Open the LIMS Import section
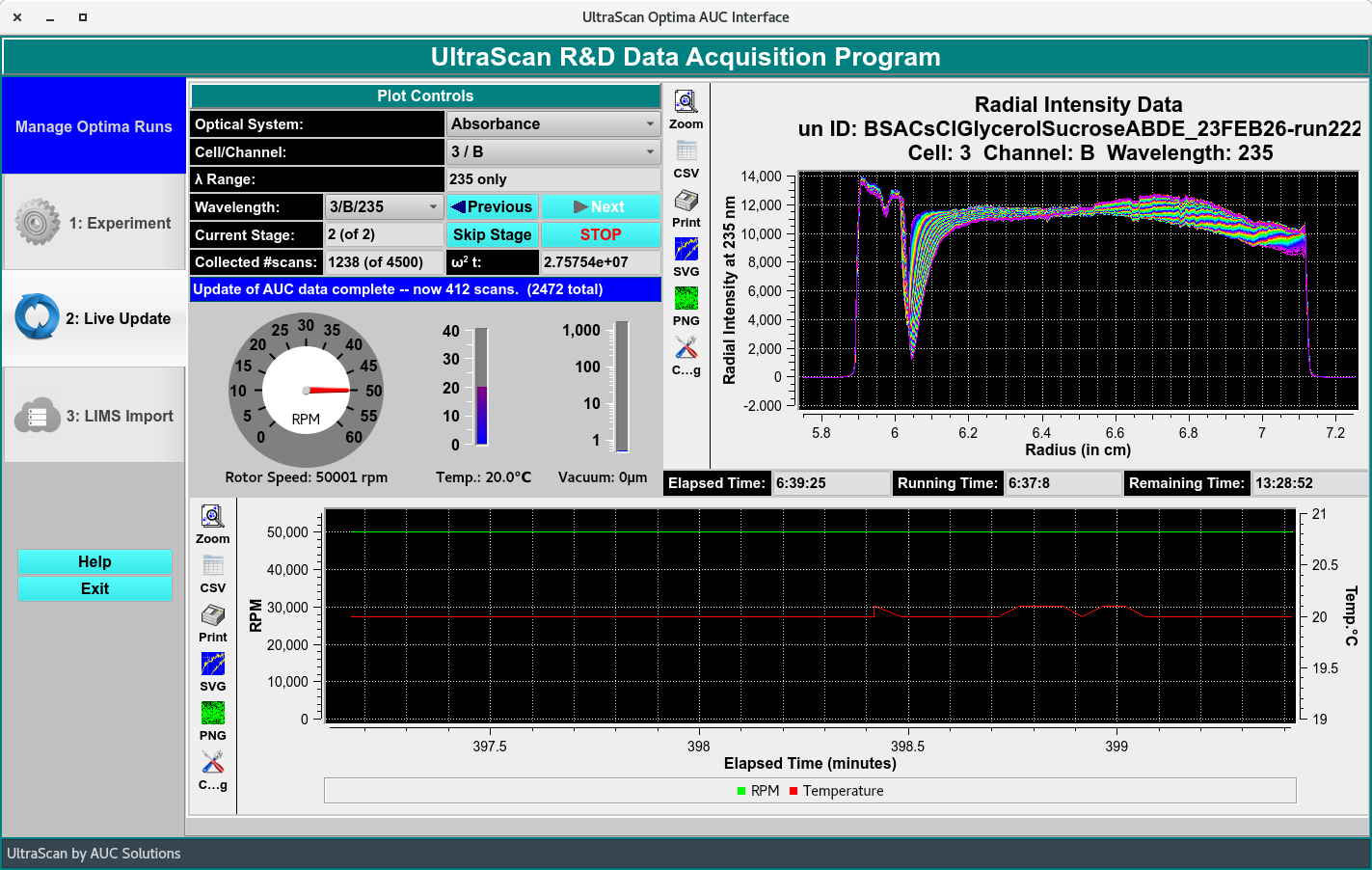Image resolution: width=1372 pixels, height=870 pixels. pos(93,416)
